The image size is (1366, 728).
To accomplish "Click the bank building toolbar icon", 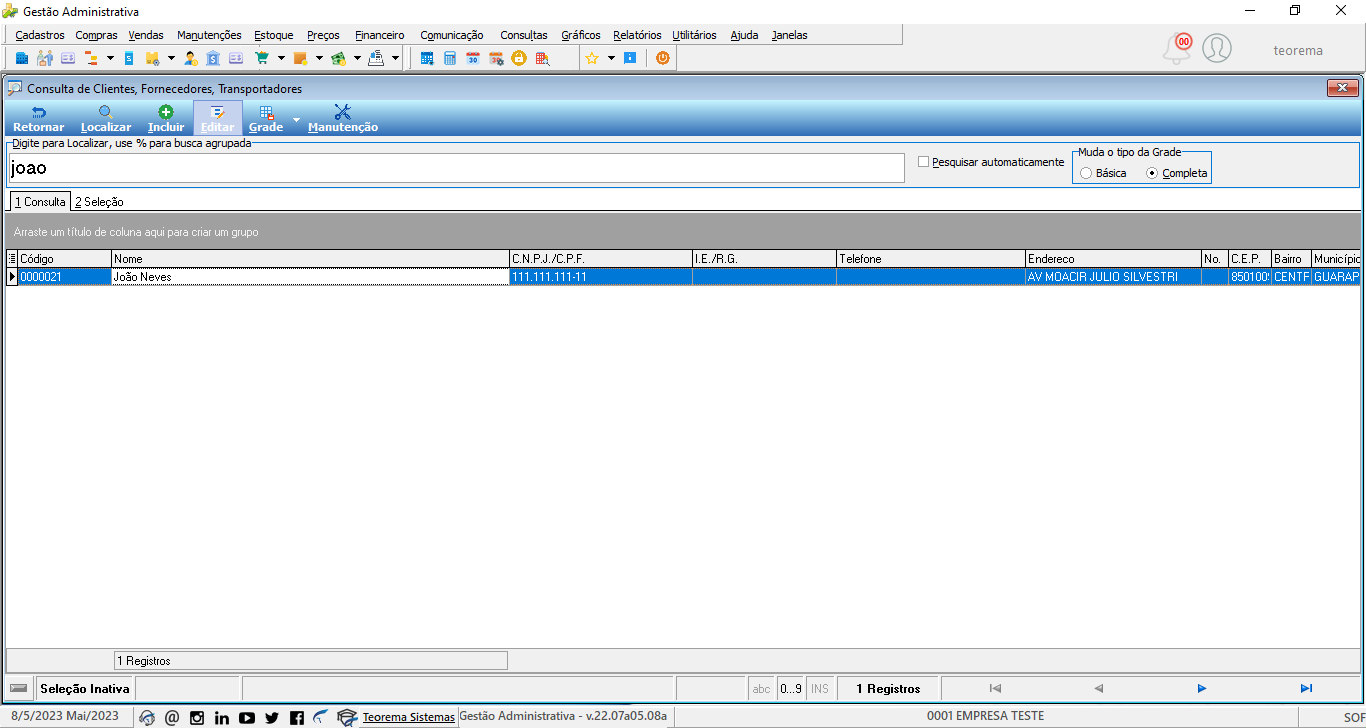I will coord(213,58).
